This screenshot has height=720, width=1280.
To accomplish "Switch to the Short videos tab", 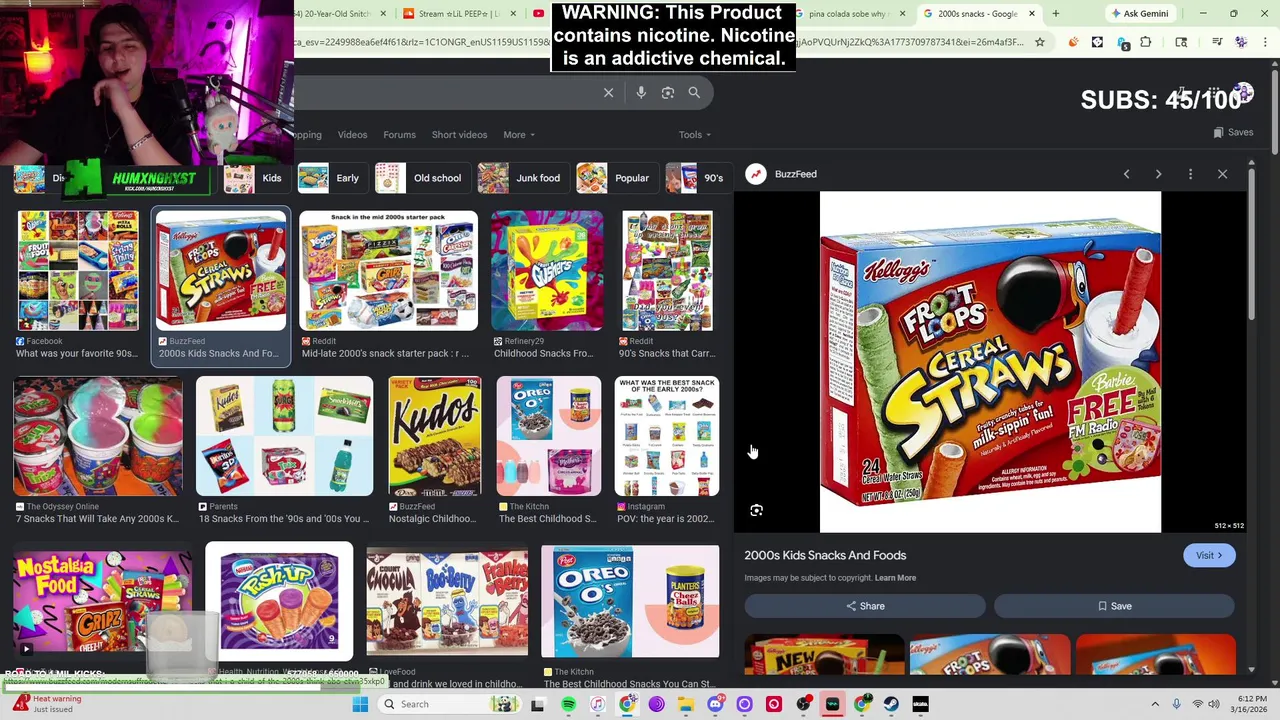I will (459, 135).
